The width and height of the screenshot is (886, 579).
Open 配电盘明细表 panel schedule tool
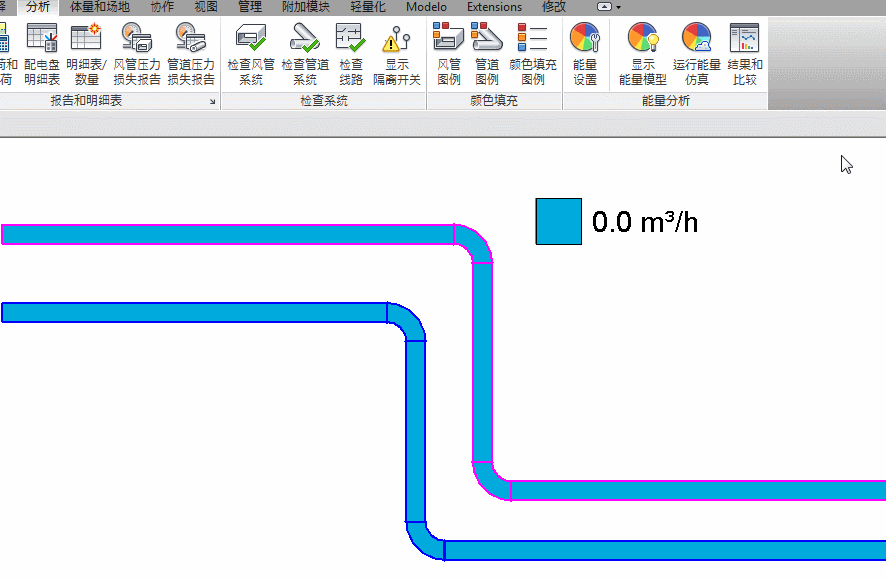tap(42, 54)
